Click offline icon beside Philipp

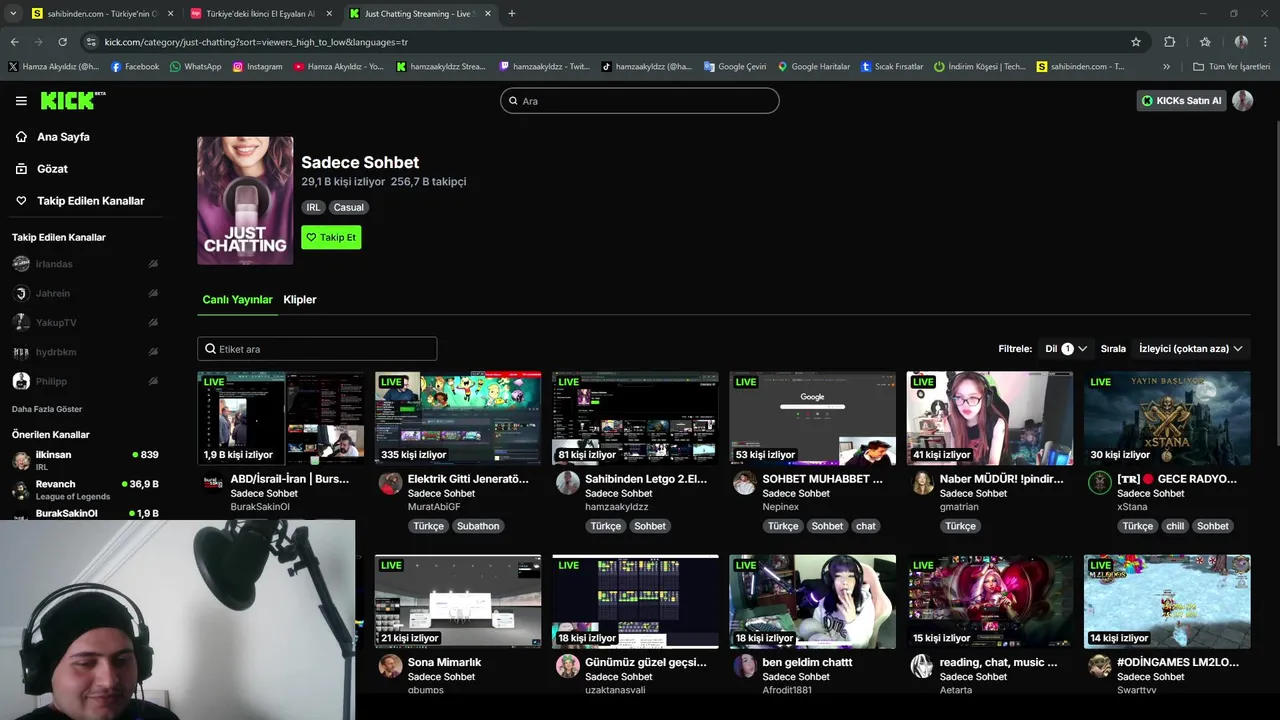tap(153, 381)
